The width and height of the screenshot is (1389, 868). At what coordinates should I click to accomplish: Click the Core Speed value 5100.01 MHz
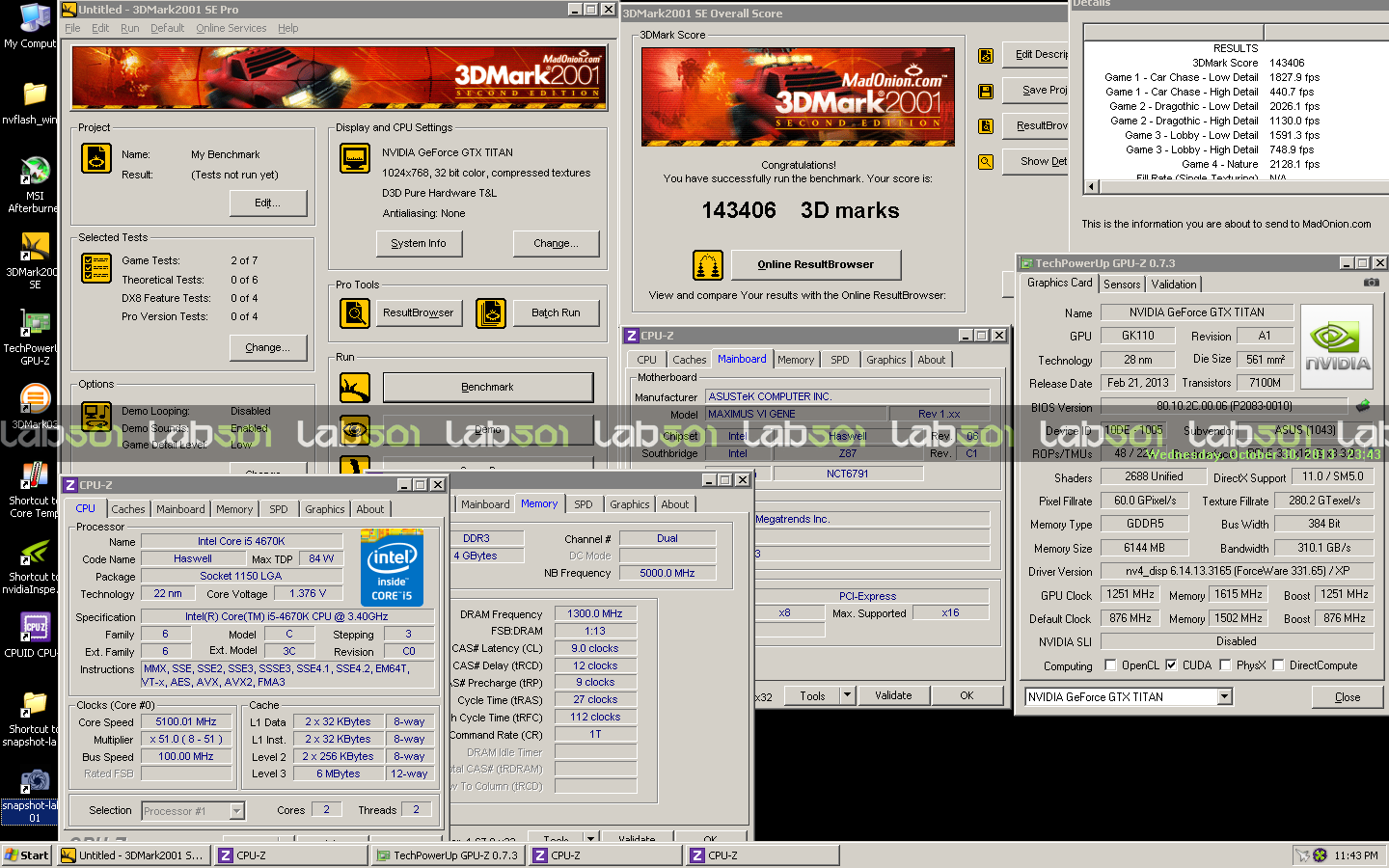[x=186, y=721]
